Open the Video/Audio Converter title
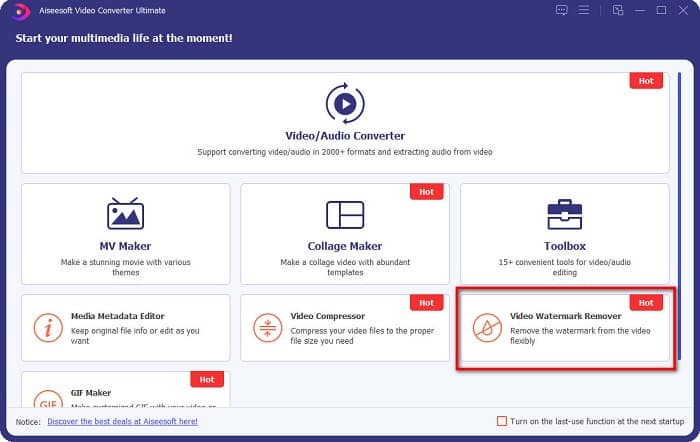Viewport: 700px width, 442px height. (345, 136)
